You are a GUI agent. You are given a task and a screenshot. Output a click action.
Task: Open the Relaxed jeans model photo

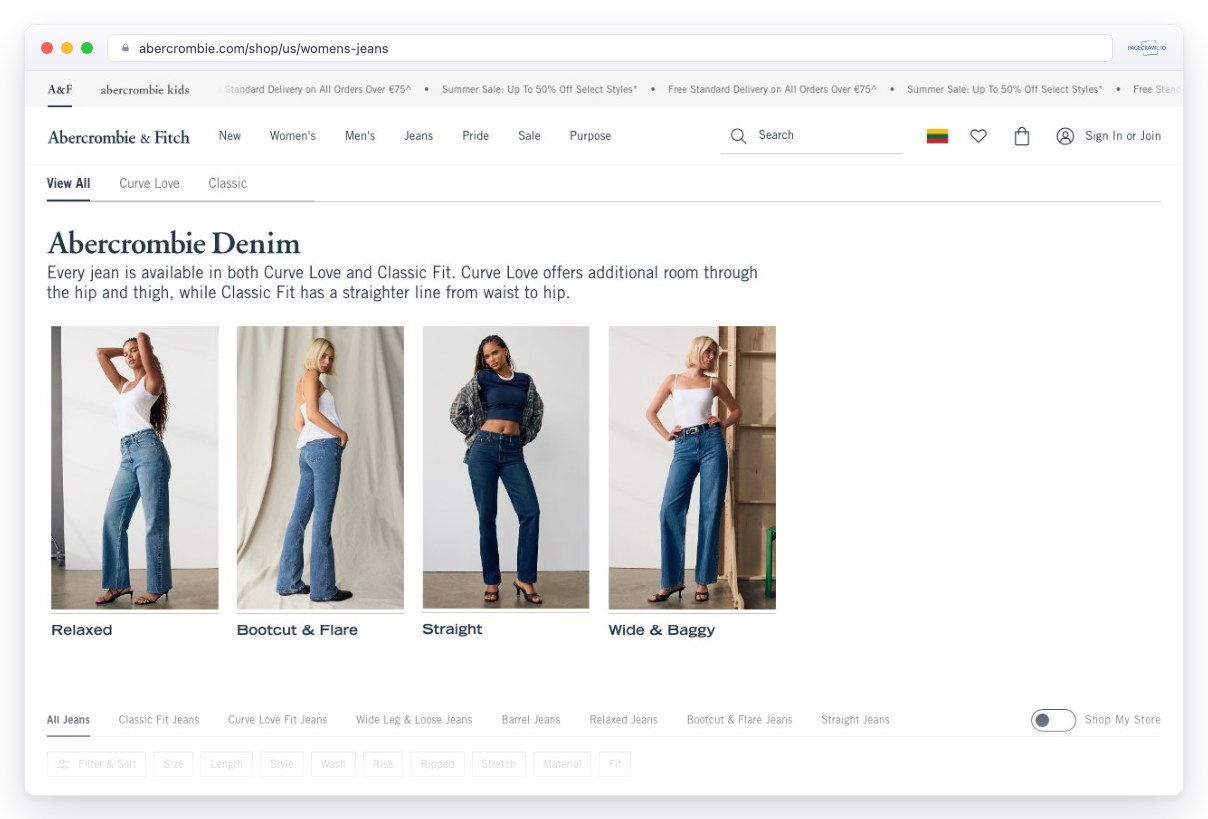point(135,468)
